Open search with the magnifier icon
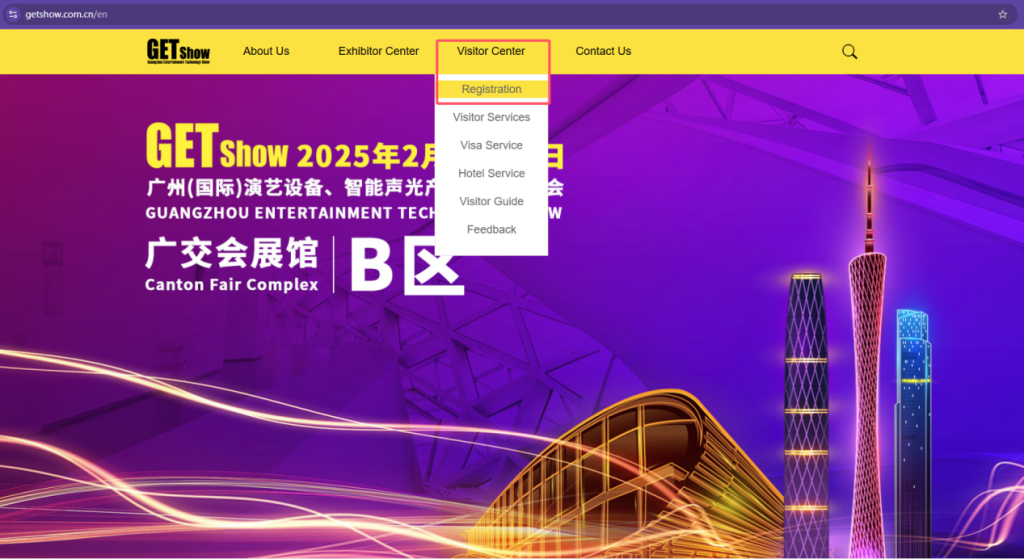The image size is (1024, 559). click(849, 52)
